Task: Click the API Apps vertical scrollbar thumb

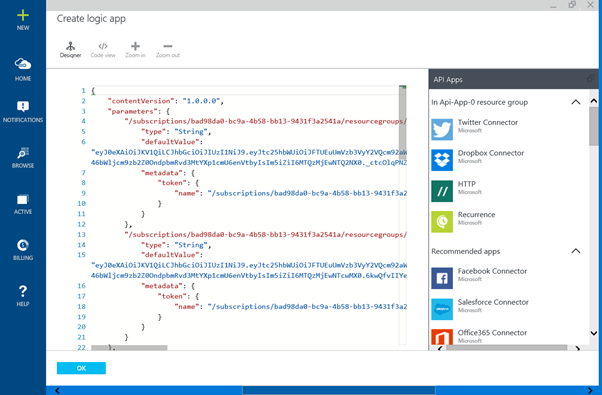Action: [594, 126]
